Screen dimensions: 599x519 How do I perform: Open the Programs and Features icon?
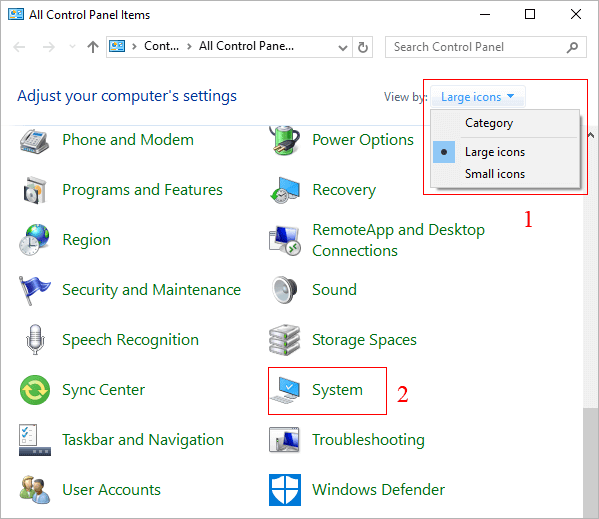pos(34,190)
